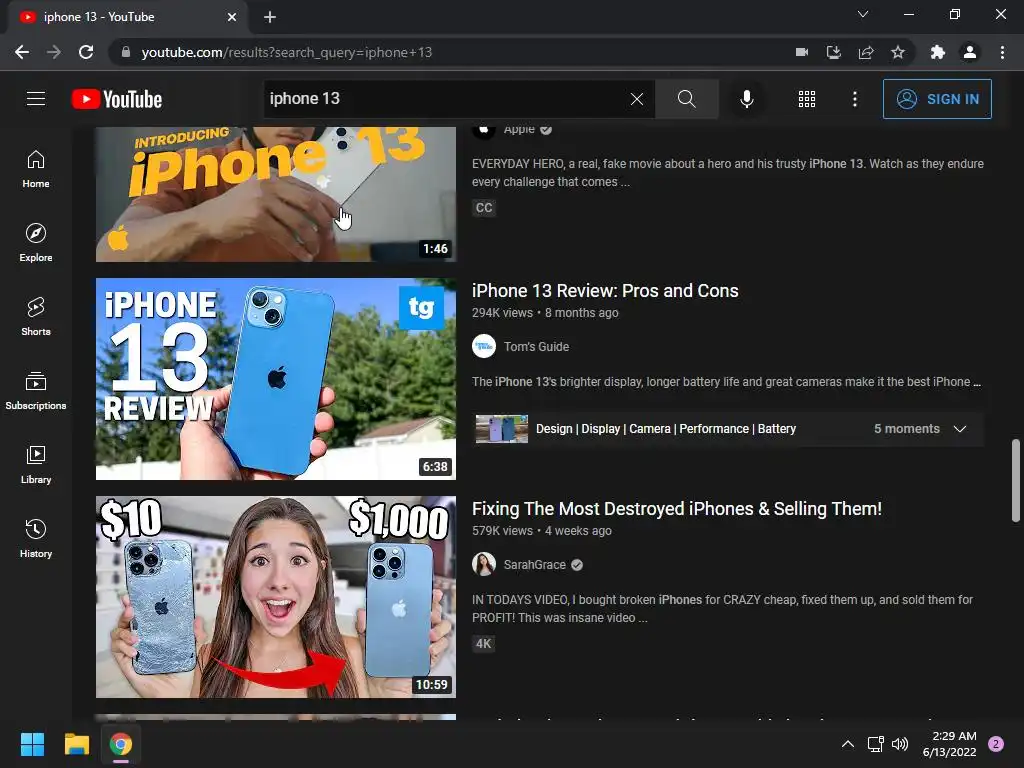Click the '579K views • 4 weeks ago' text
Viewport: 1024px width, 768px height.
point(542,531)
